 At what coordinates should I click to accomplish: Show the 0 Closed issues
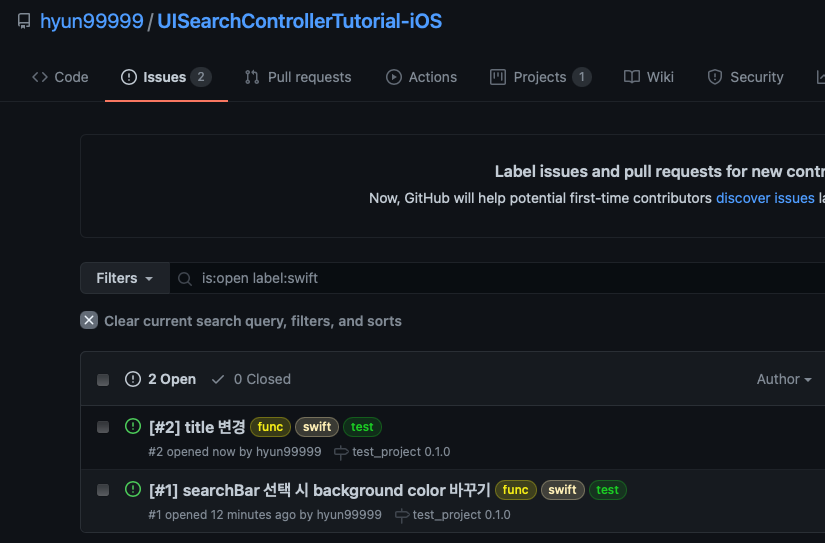click(x=251, y=379)
